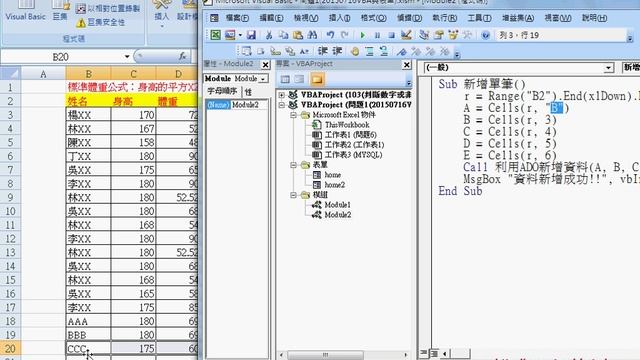640x360 pixels.
Task: Select the home form in project tree
Action: 332,175
